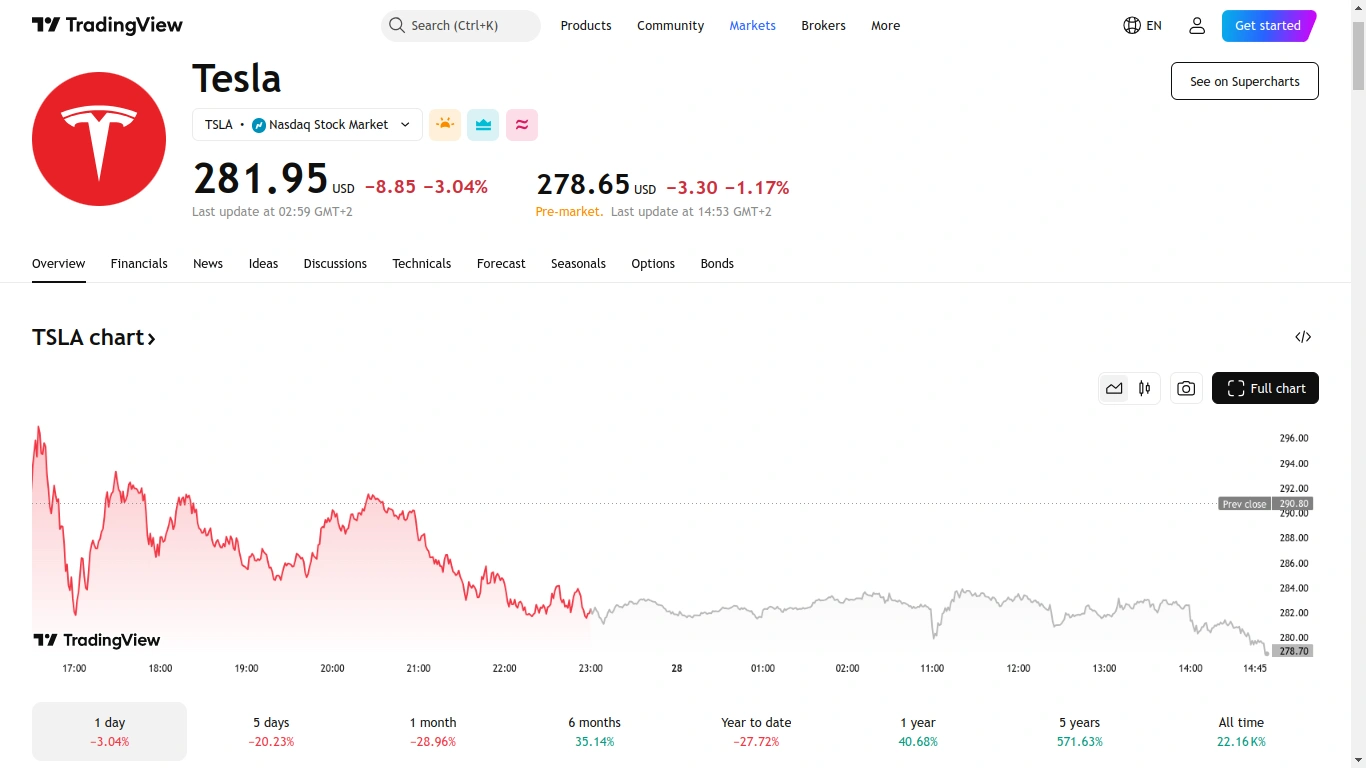Screen dimensions: 1366x768
Task: Click the orange sun pre-market icon
Action: (x=445, y=125)
